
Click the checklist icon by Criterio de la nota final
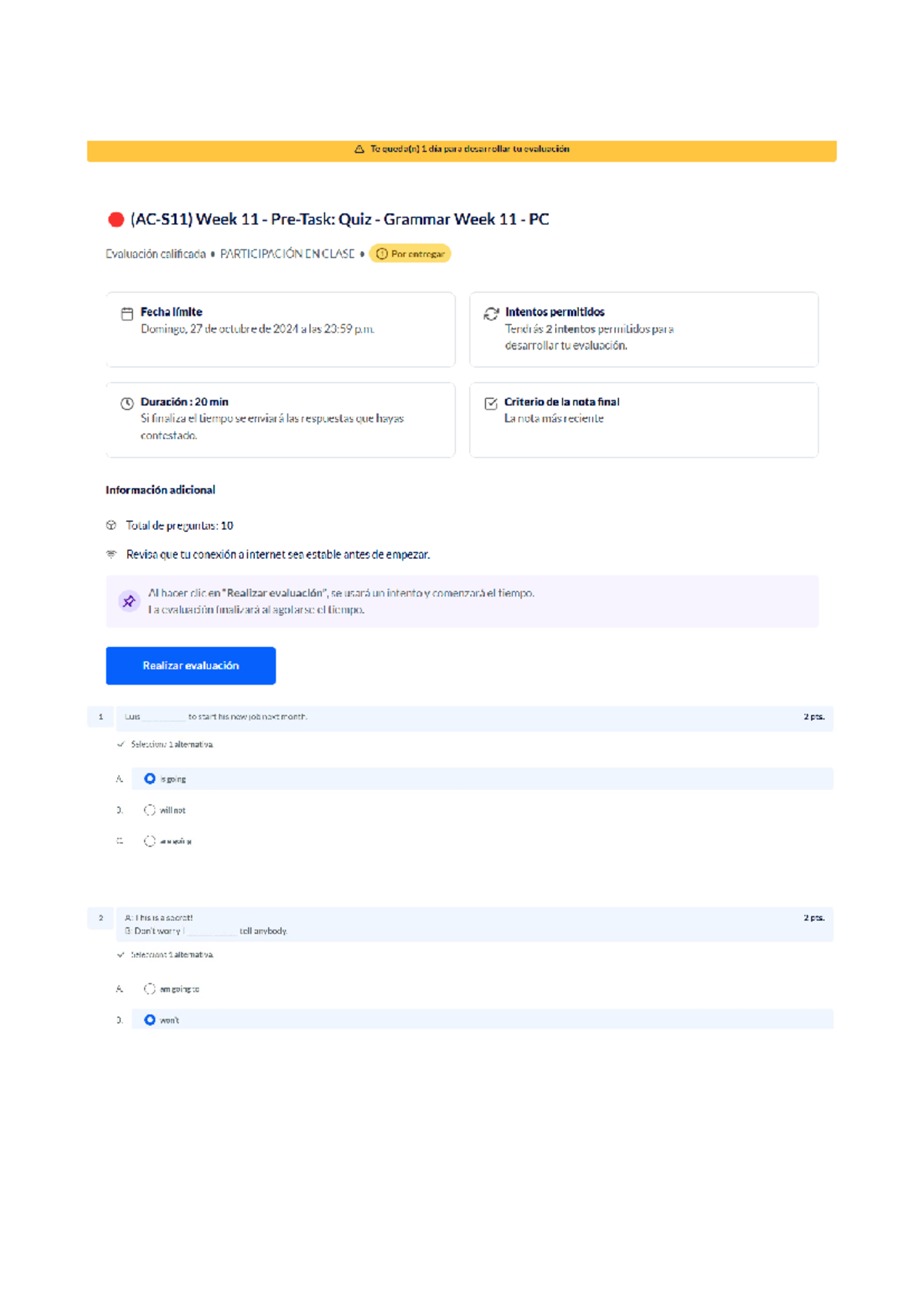[x=490, y=404]
